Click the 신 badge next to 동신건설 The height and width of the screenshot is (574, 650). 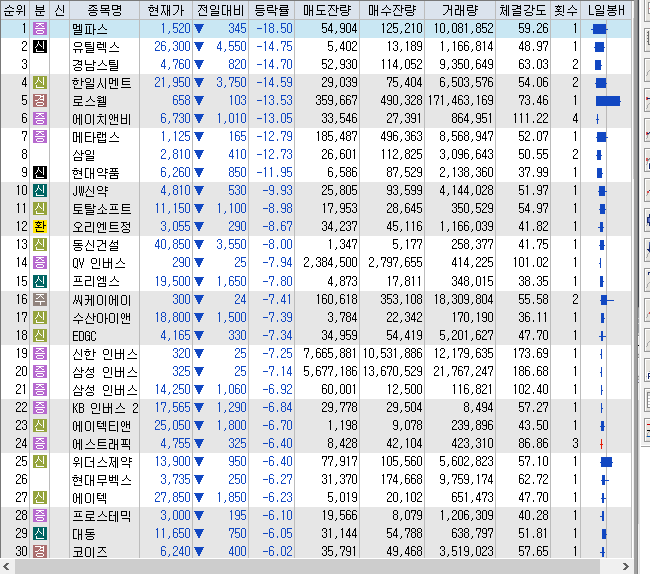(40, 245)
